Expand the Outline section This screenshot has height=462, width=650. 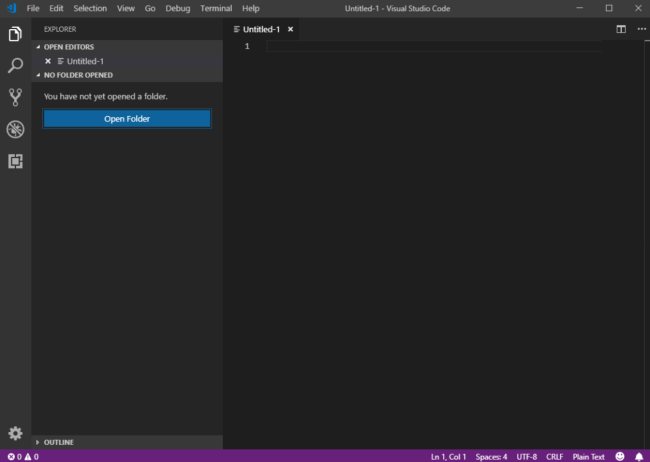[x=58, y=442]
